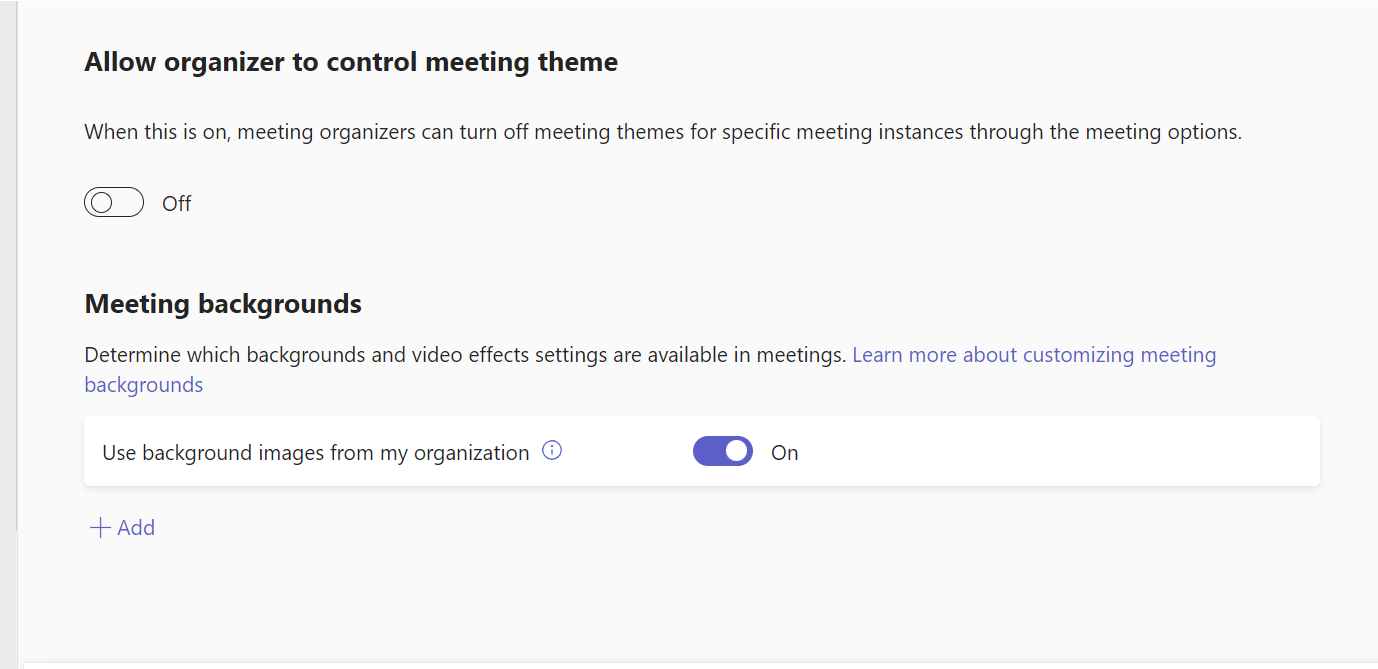Click empty space in the background images row
Screen dimensions: 1378x669
coord(1050,452)
